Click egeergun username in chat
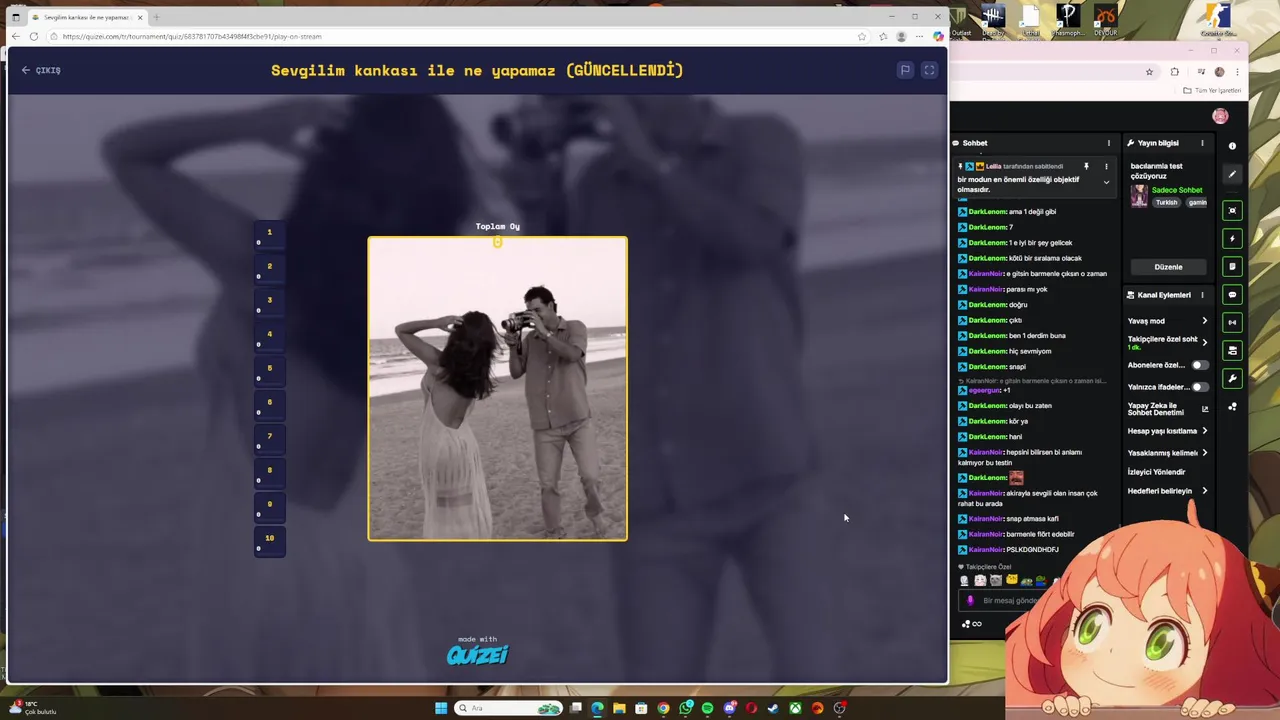Image resolution: width=1280 pixels, height=720 pixels. [984, 390]
